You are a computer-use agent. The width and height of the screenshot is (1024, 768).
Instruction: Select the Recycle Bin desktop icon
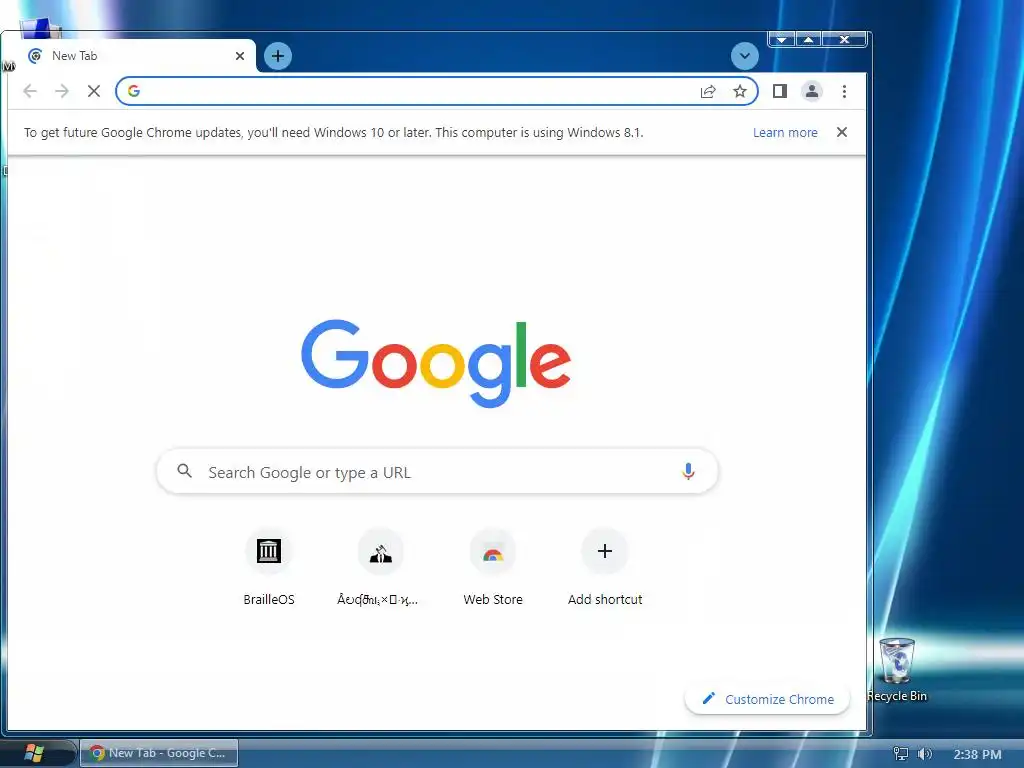click(x=897, y=670)
